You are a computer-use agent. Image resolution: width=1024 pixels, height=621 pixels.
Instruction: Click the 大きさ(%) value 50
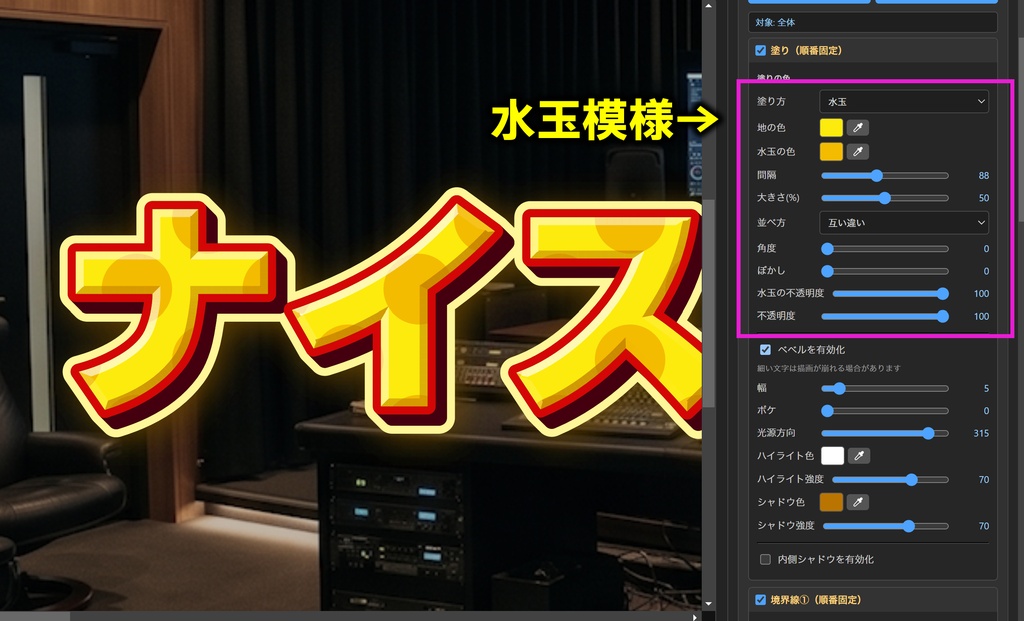pyautogui.click(x=984, y=198)
